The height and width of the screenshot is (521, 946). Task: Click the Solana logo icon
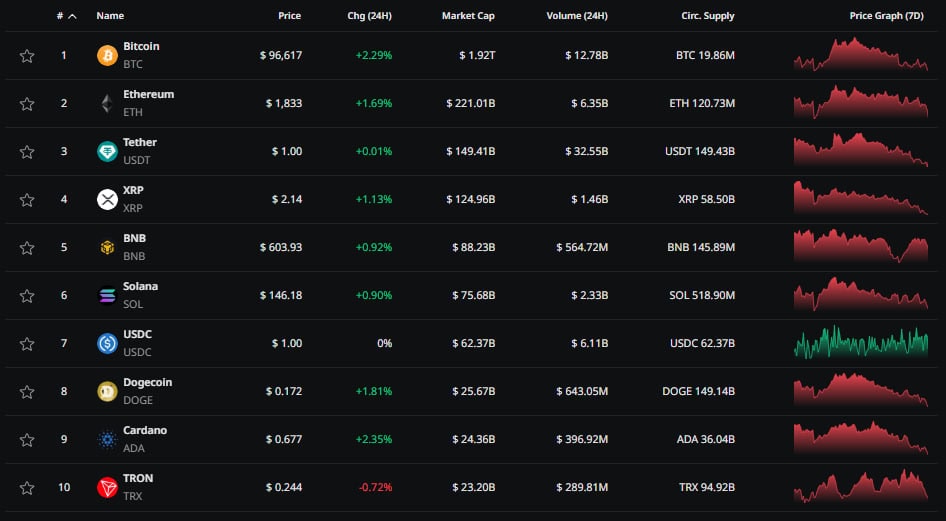click(107, 295)
